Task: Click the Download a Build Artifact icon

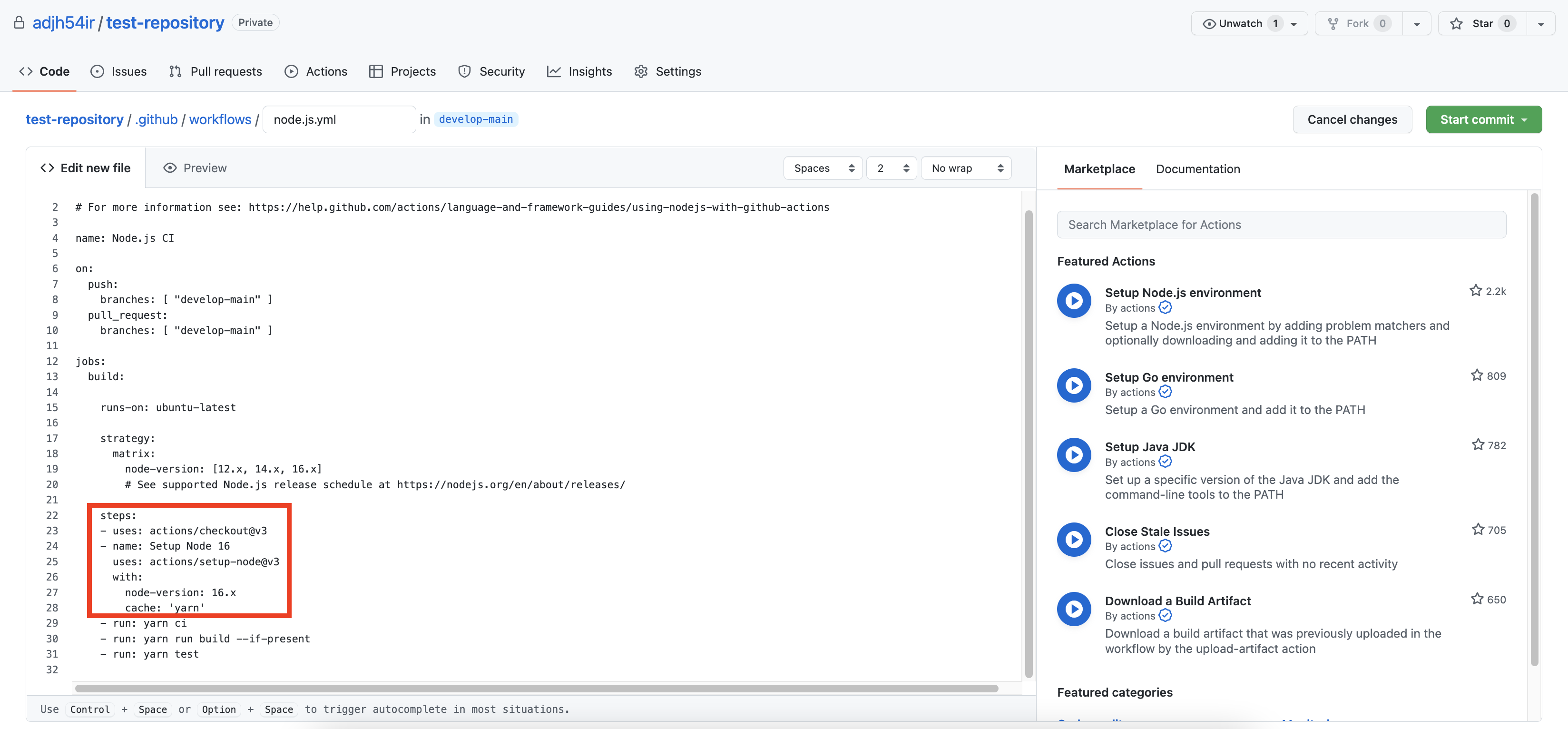Action: (1074, 609)
